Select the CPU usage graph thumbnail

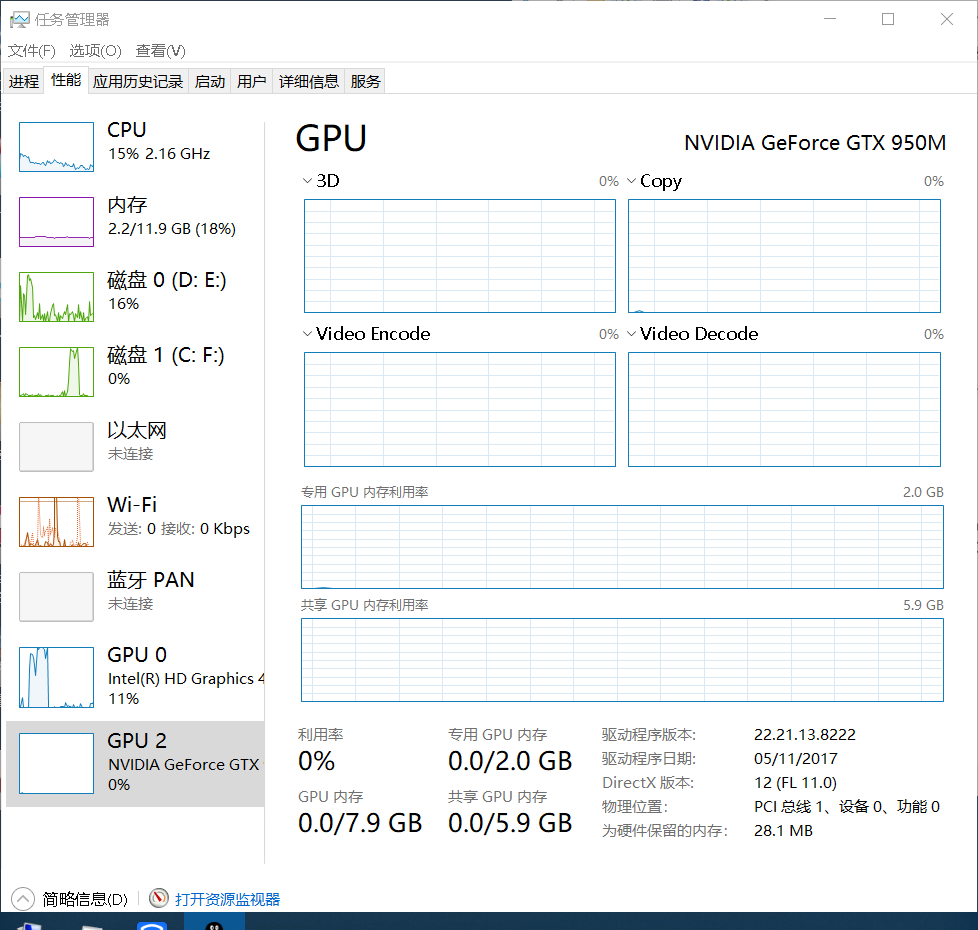tap(56, 147)
